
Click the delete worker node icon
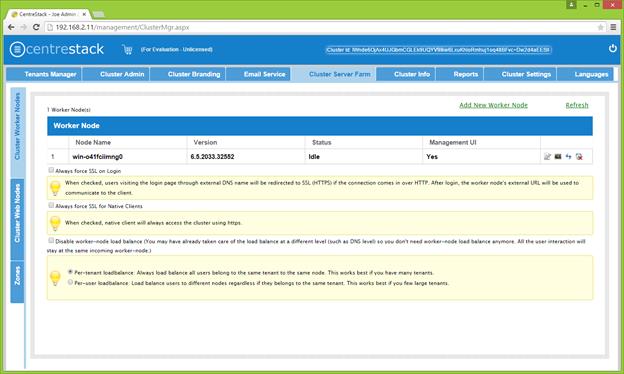pos(579,156)
